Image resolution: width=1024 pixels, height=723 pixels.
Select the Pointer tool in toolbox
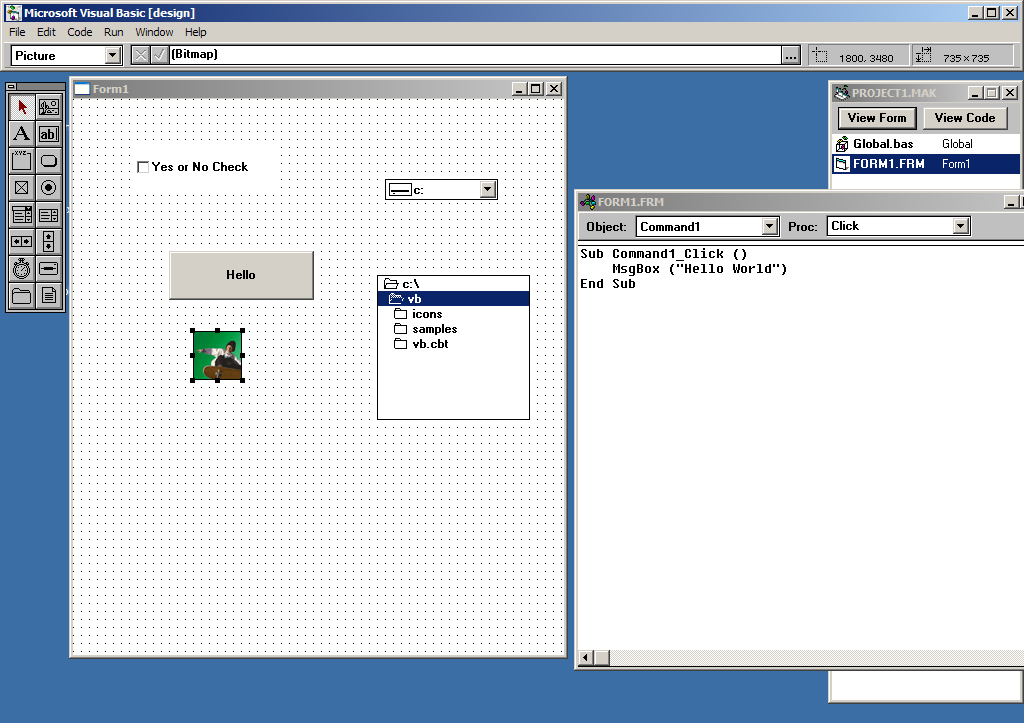22,107
